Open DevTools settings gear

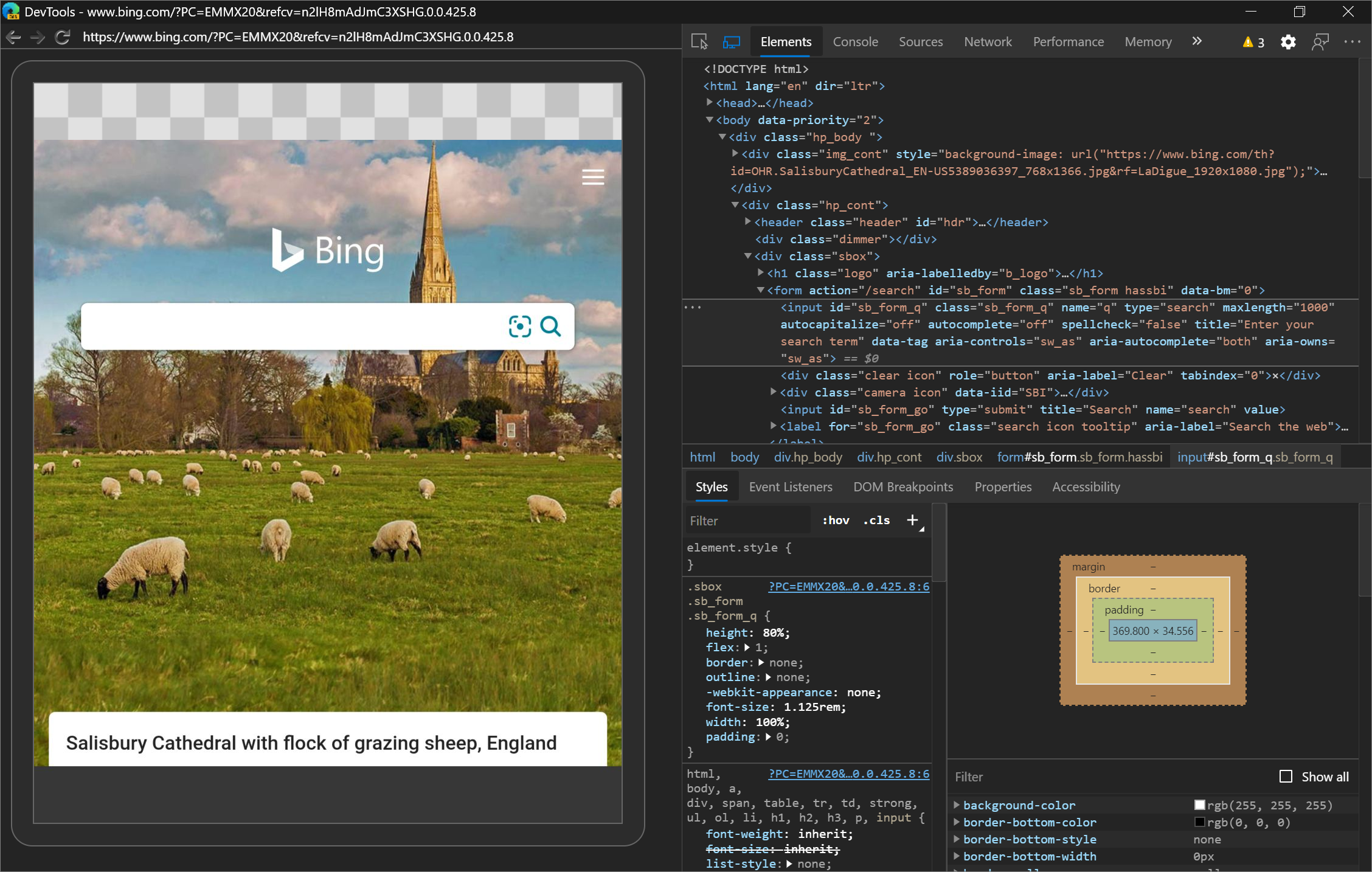pos(1287,41)
